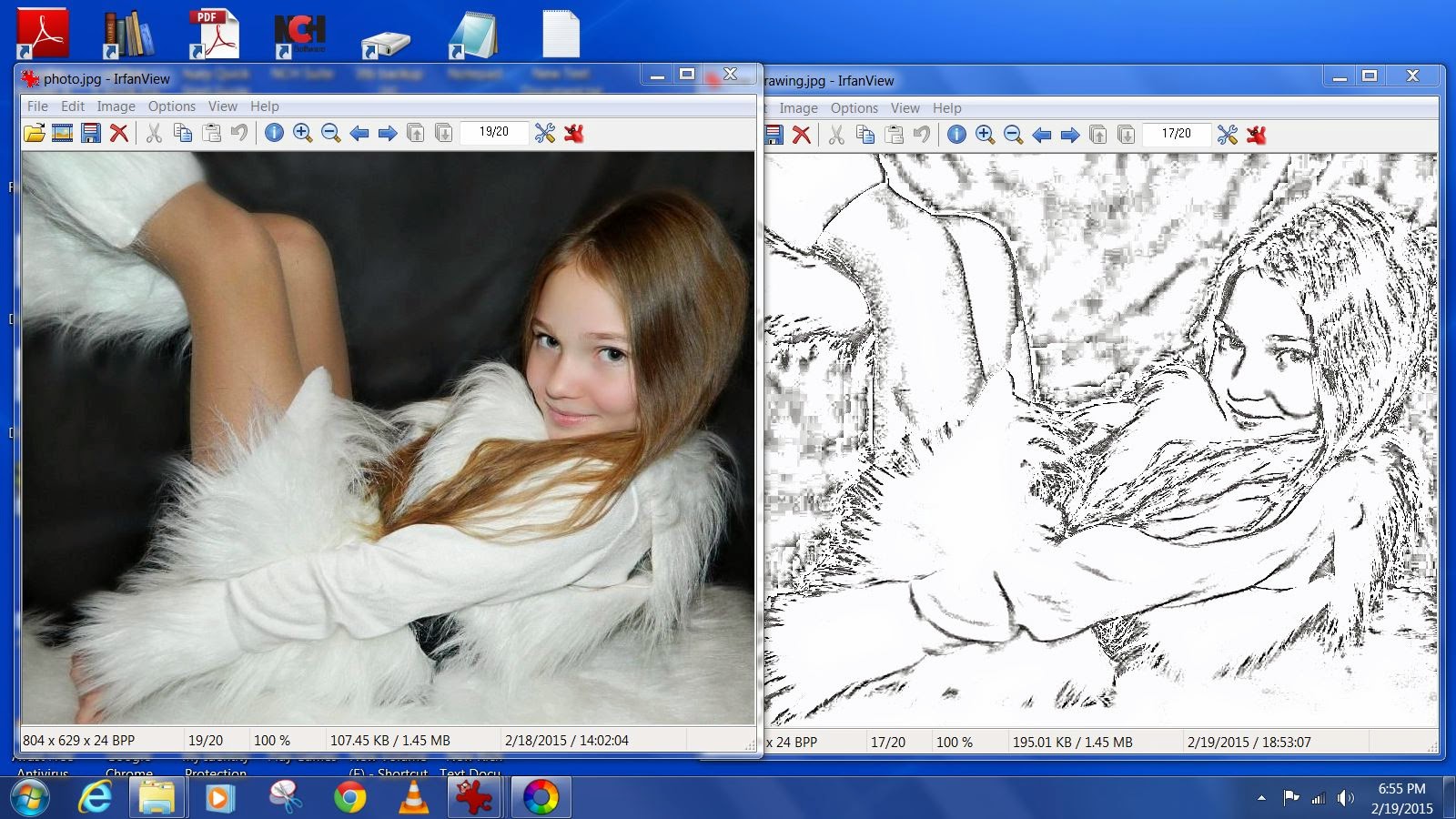Show hidden system tray icons
The image size is (1456, 819).
(x=1261, y=798)
